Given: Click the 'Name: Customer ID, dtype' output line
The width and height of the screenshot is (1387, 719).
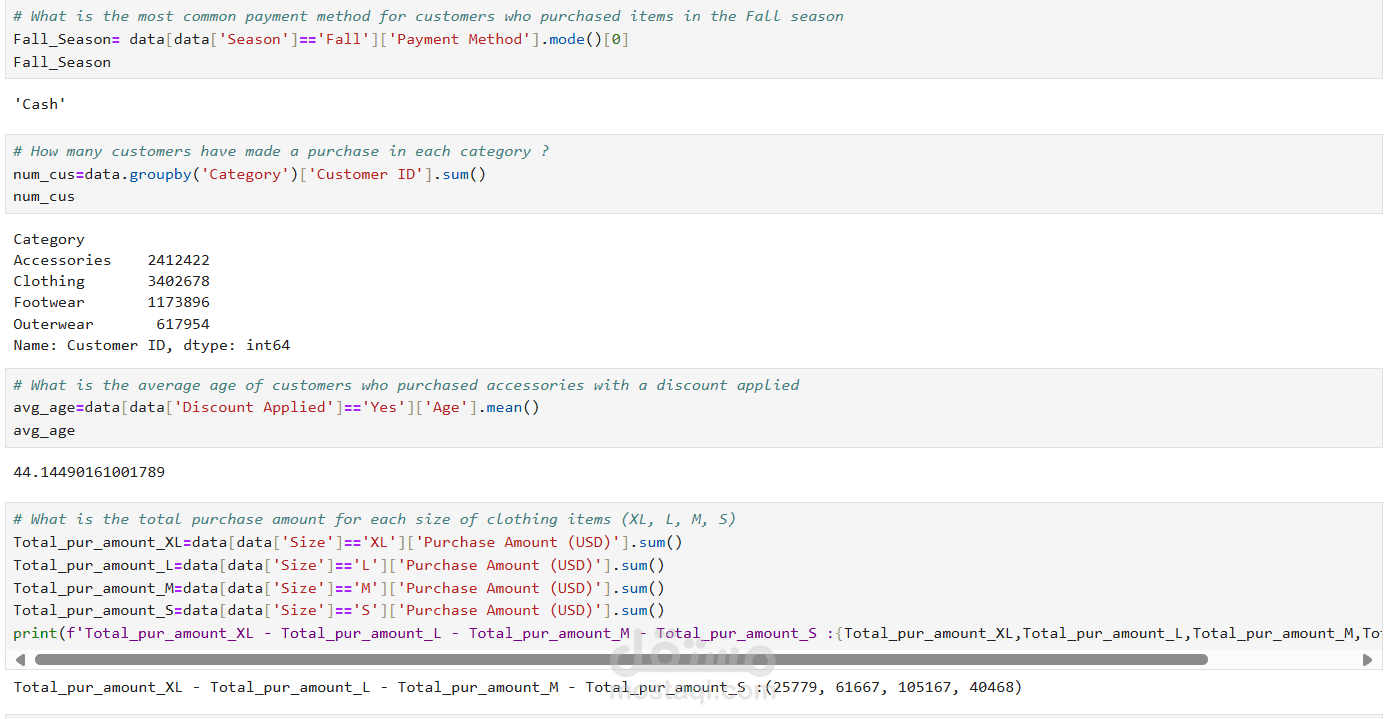Looking at the screenshot, I should click(151, 345).
